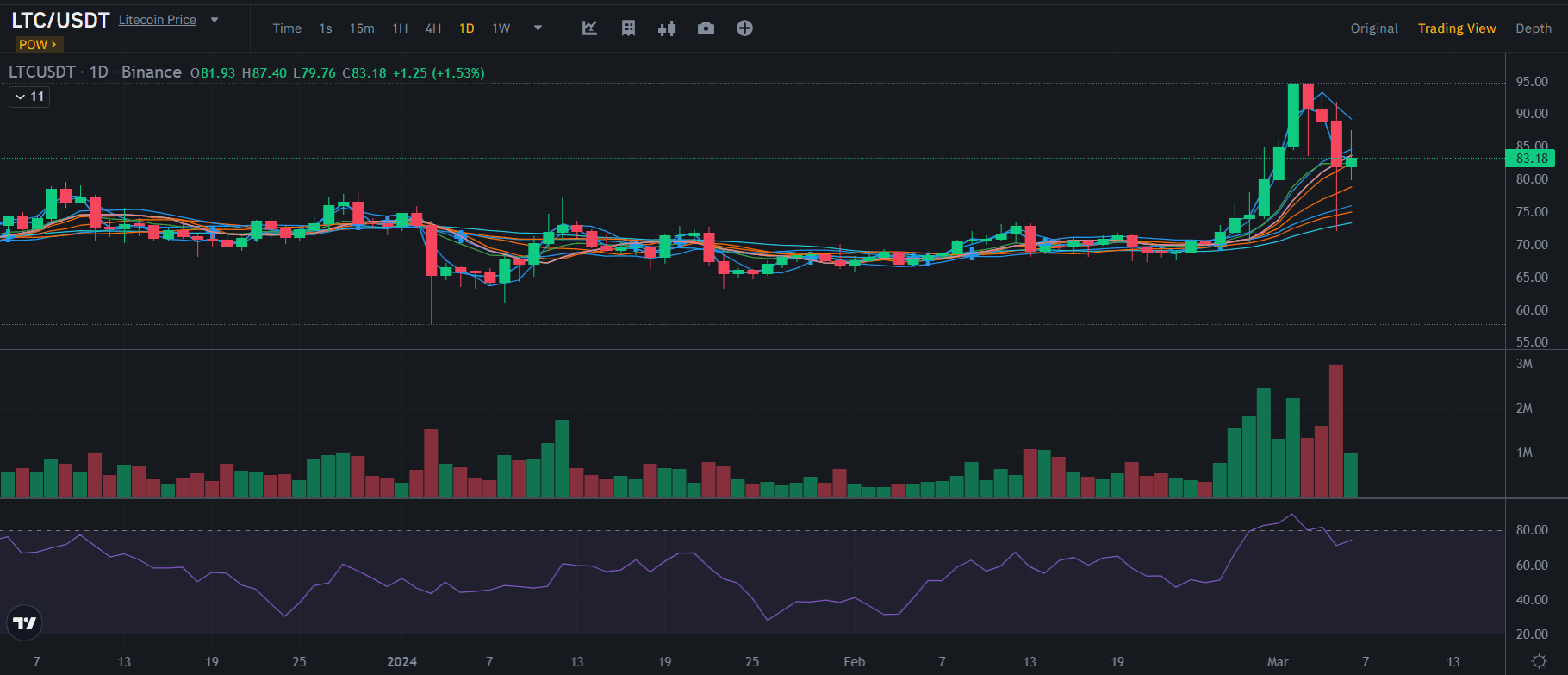This screenshot has width=1568, height=675.
Task: Open the technical indicators chart icon
Action: [589, 28]
